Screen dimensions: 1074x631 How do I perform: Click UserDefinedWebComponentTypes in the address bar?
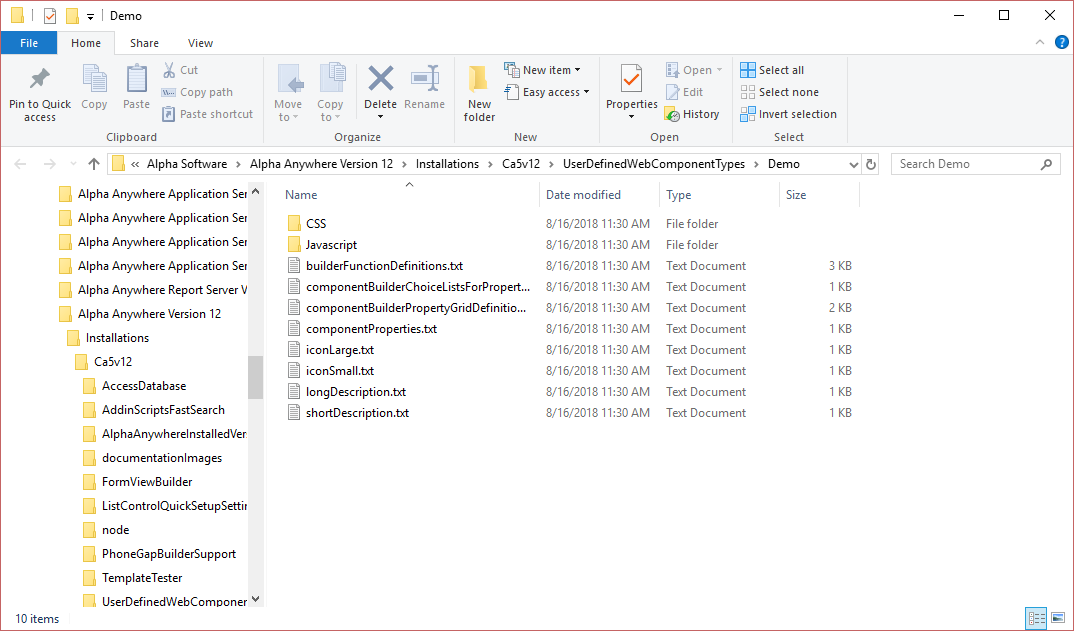click(x=653, y=164)
